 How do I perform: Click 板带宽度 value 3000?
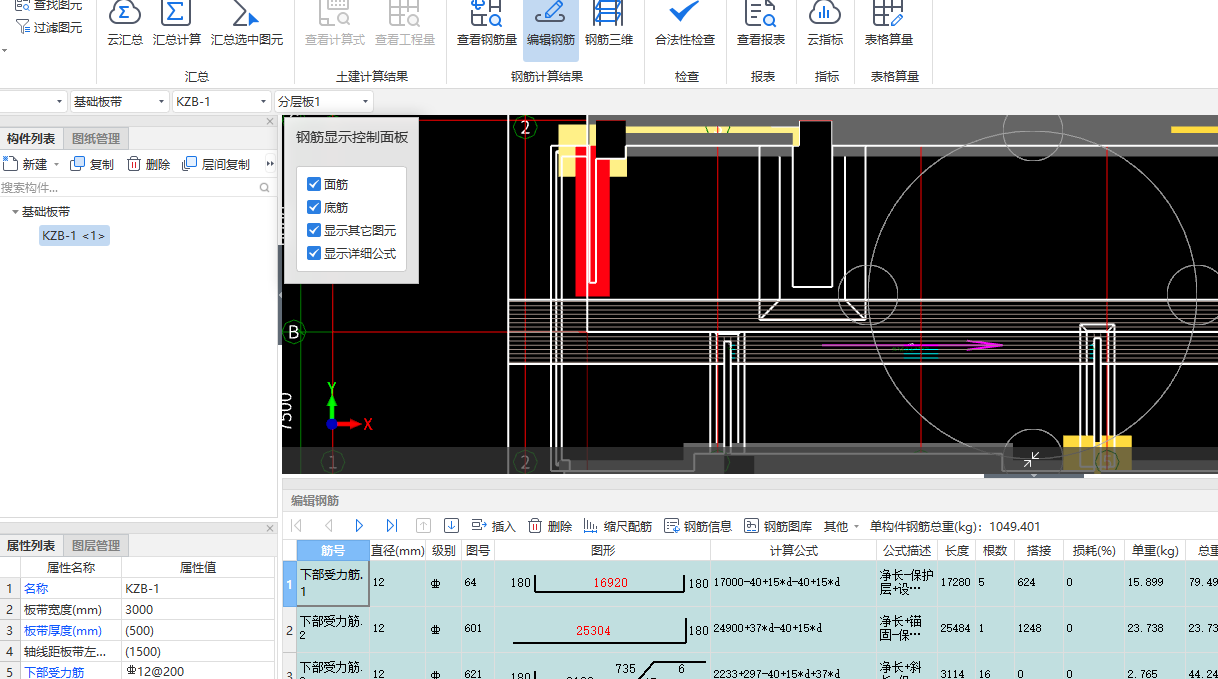tap(198, 609)
